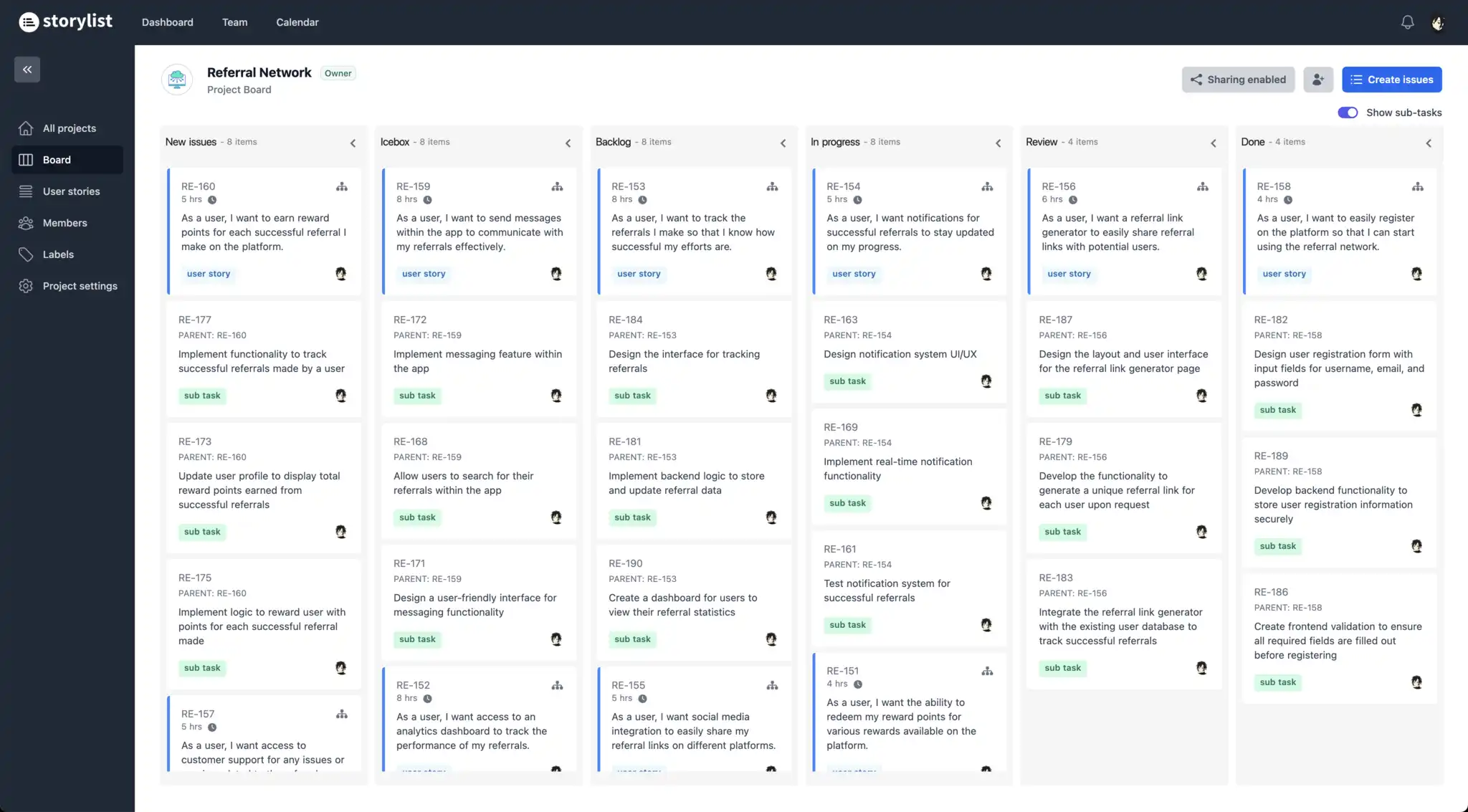This screenshot has height=812, width=1468.
Task: Open the Members section from sidebar
Action: coord(65,222)
